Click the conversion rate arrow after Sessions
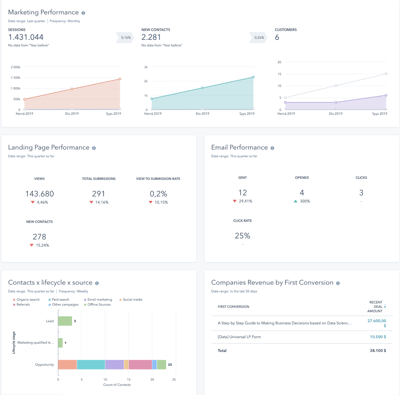 pyautogui.click(x=125, y=38)
